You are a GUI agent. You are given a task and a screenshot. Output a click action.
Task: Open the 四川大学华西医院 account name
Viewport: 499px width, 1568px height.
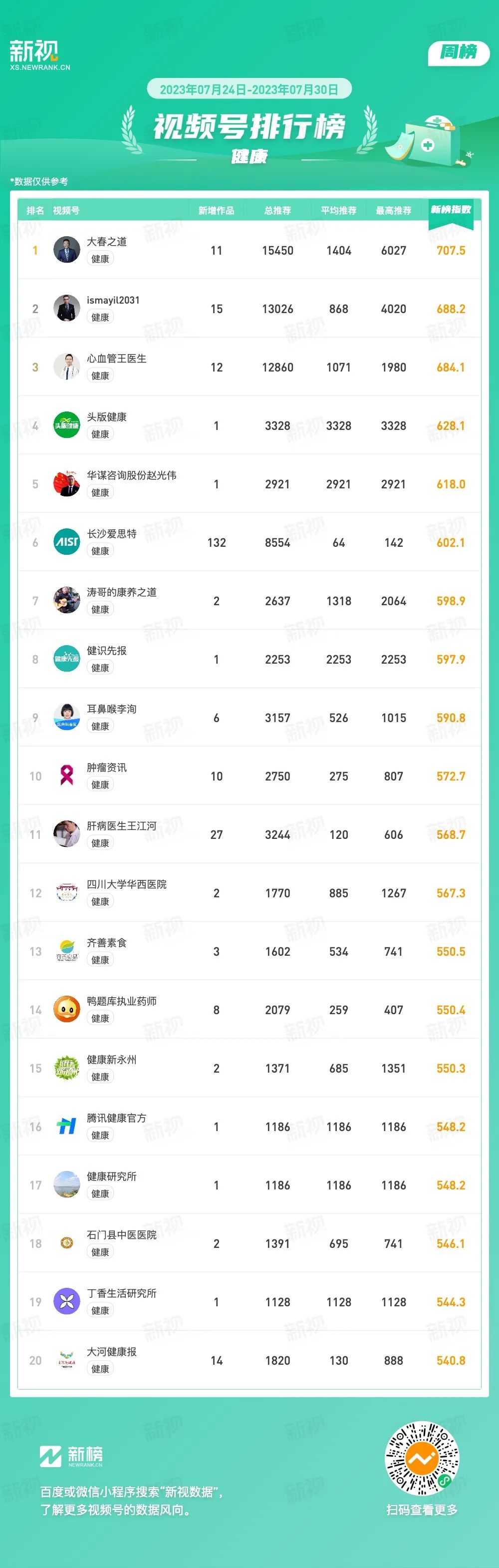(127, 884)
